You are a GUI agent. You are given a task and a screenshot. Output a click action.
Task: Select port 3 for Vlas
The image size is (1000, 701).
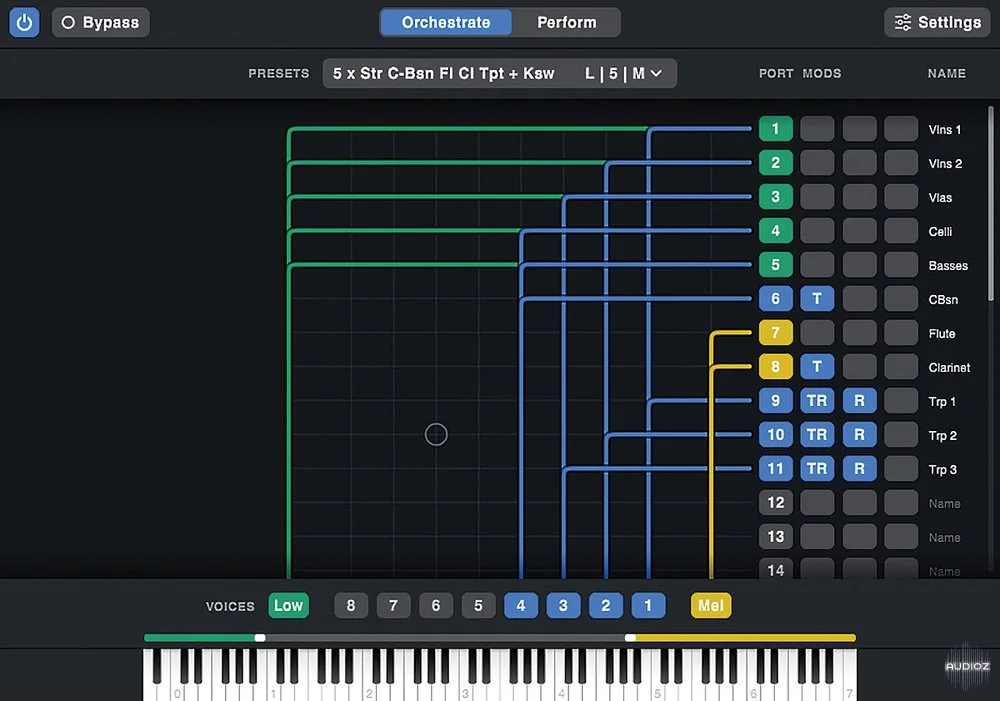(x=776, y=196)
